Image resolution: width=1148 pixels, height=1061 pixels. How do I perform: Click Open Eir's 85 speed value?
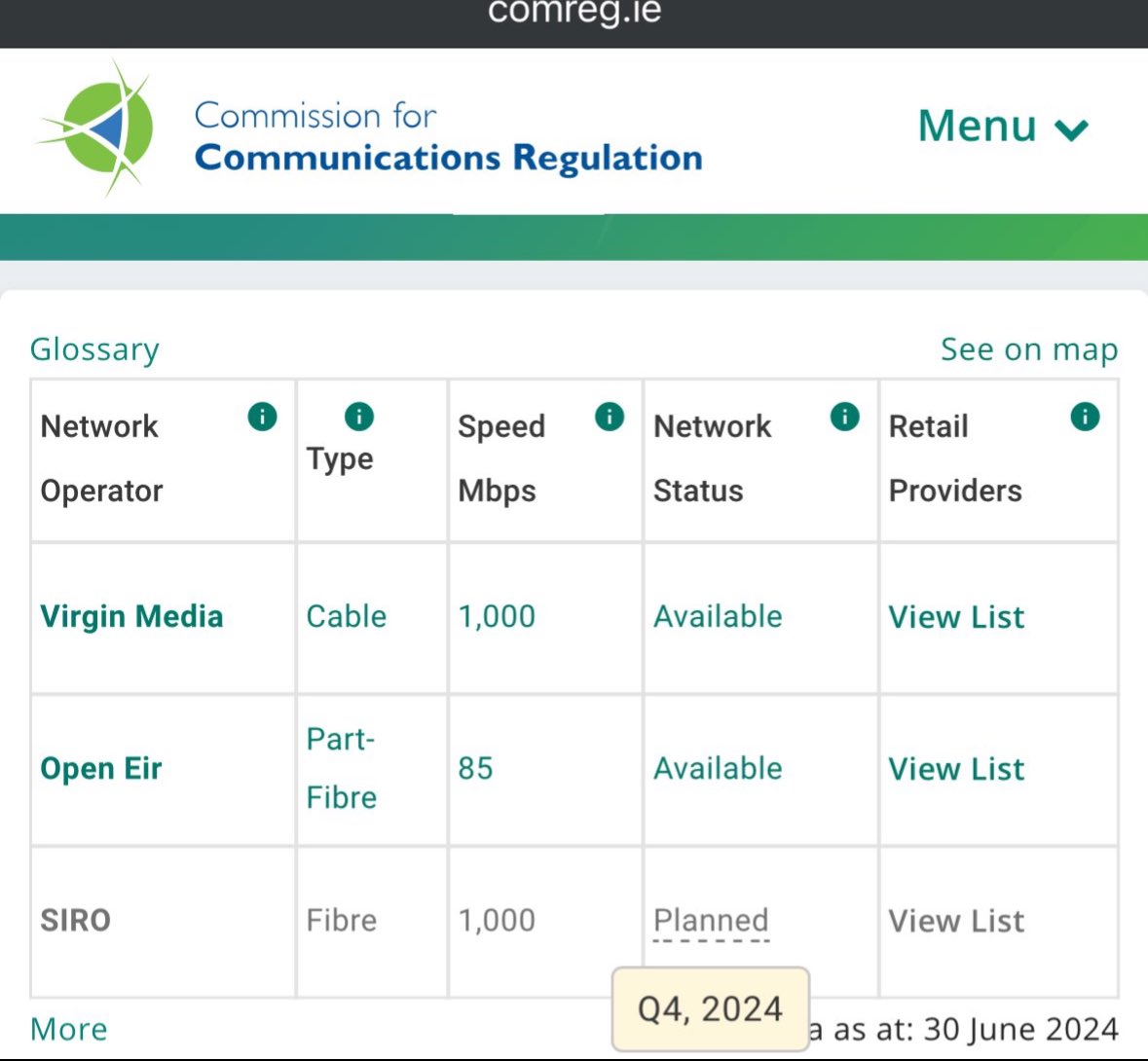[475, 769]
